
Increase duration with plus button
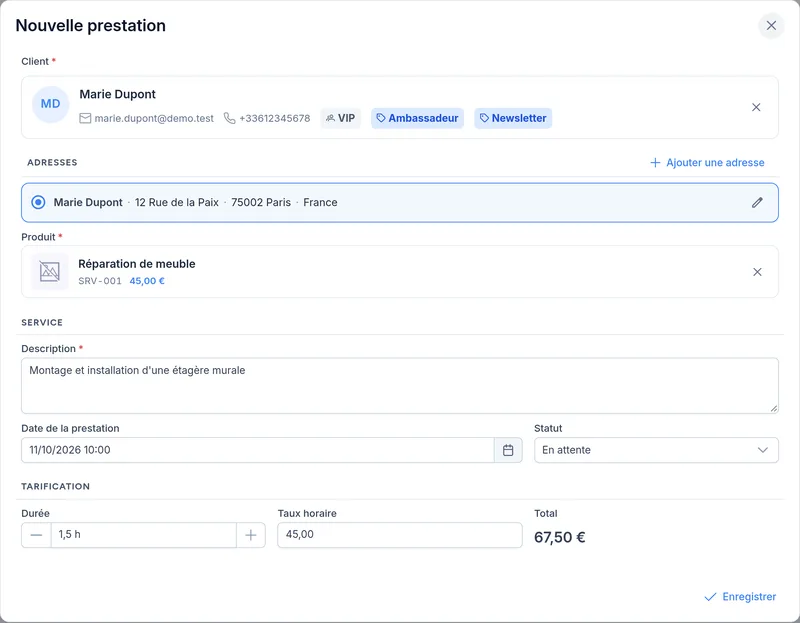pos(251,535)
